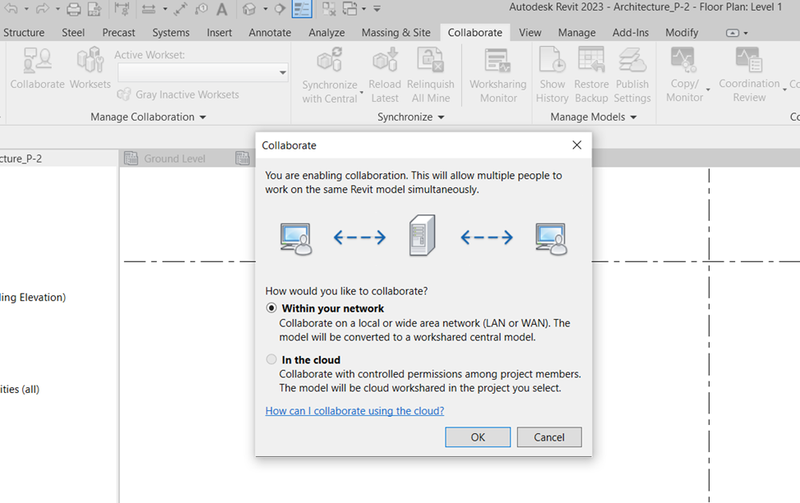
Task: Click the Synchronize with Central icon
Action: [x=330, y=76]
